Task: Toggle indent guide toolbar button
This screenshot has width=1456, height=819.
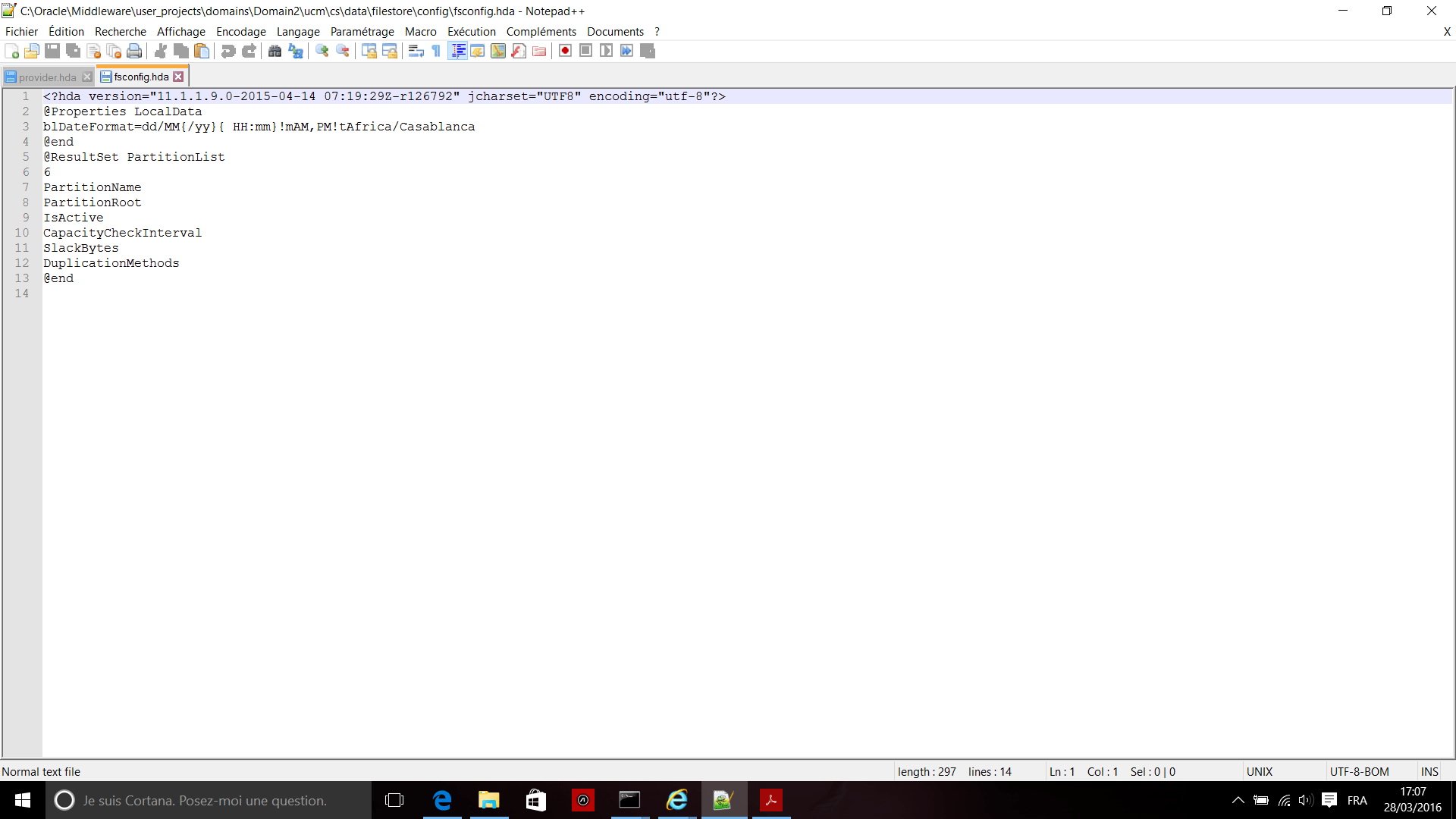Action: pyautogui.click(x=458, y=51)
